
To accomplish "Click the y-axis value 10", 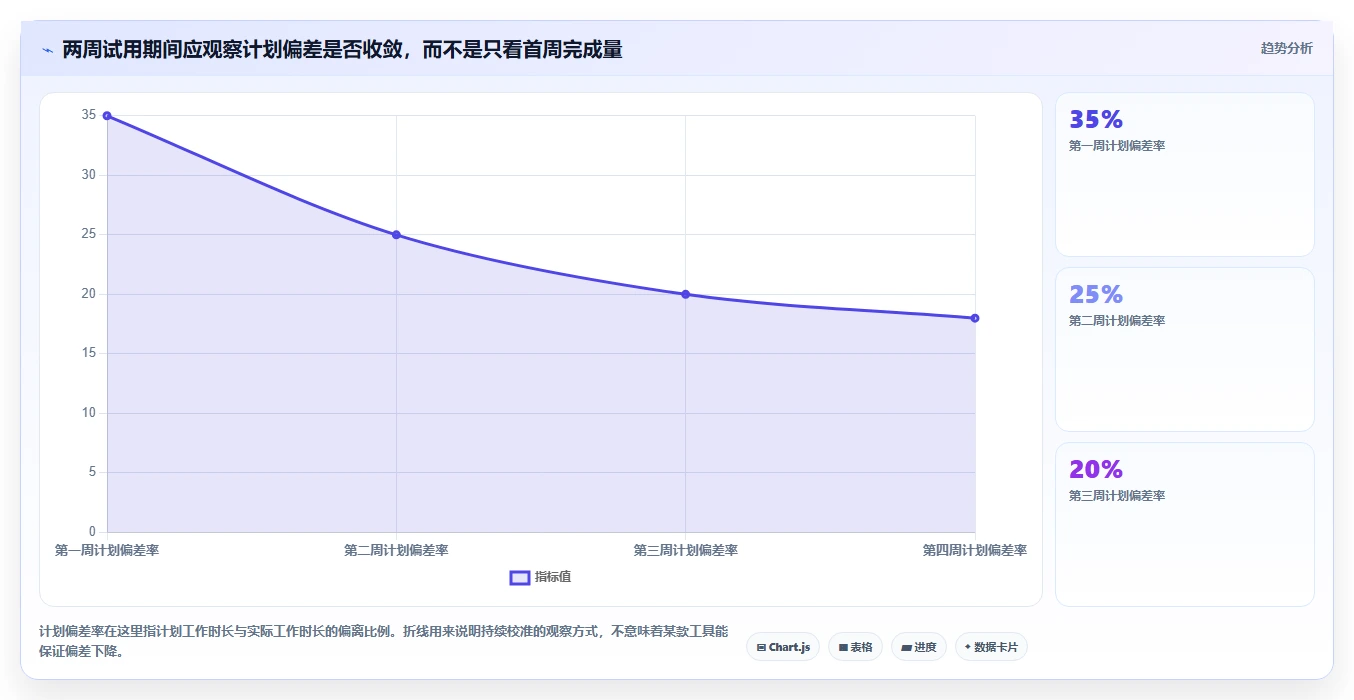I will coord(89,413).
